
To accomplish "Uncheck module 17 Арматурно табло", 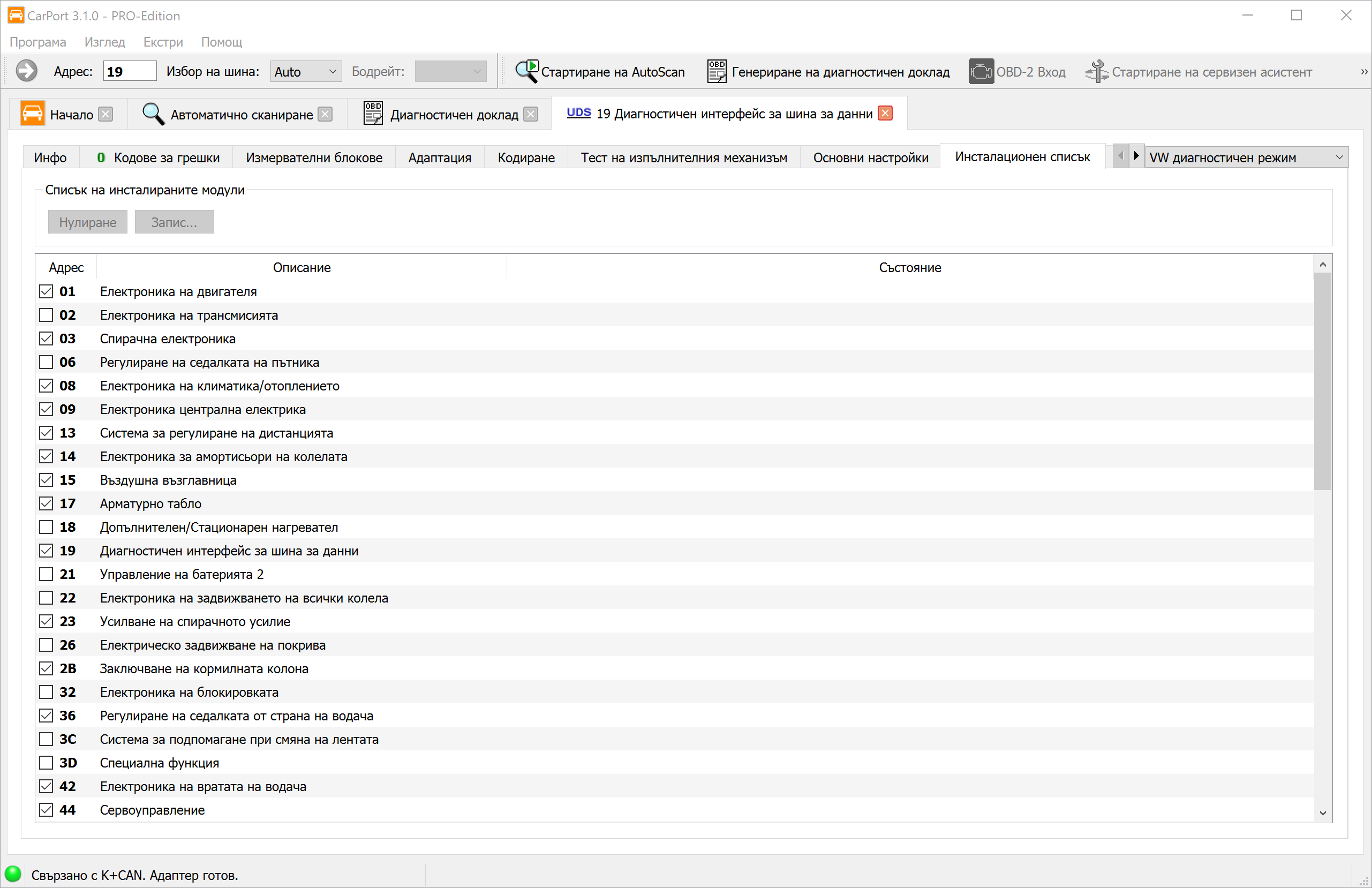I will 46,503.
